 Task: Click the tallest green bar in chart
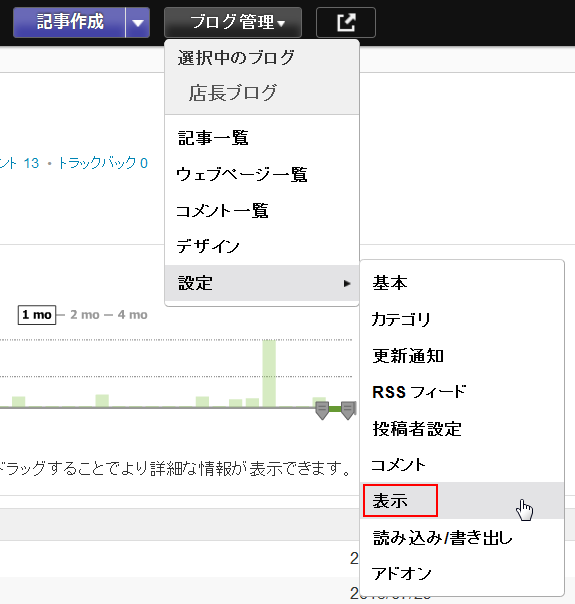269,373
